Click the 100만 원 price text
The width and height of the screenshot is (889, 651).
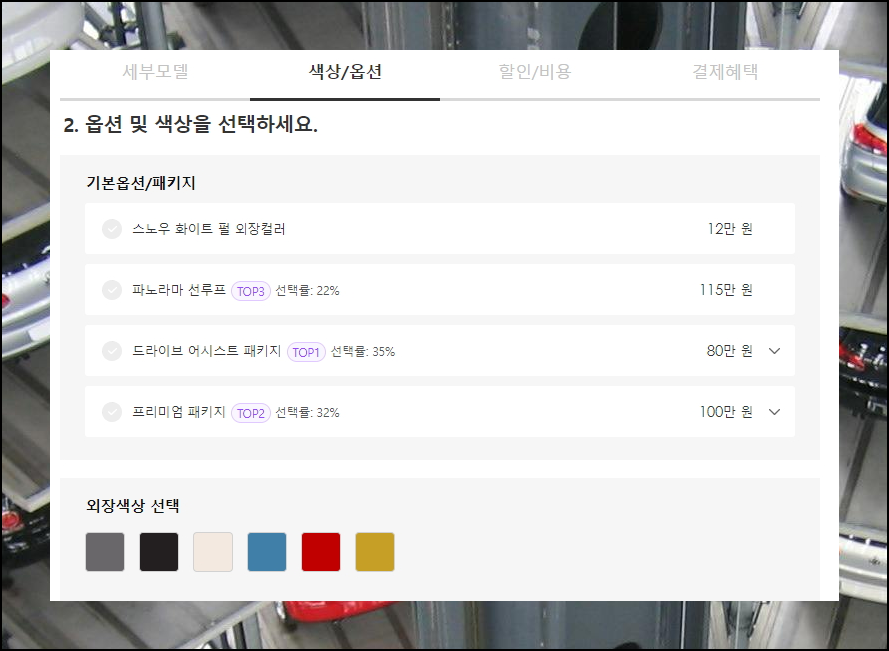tap(726, 412)
